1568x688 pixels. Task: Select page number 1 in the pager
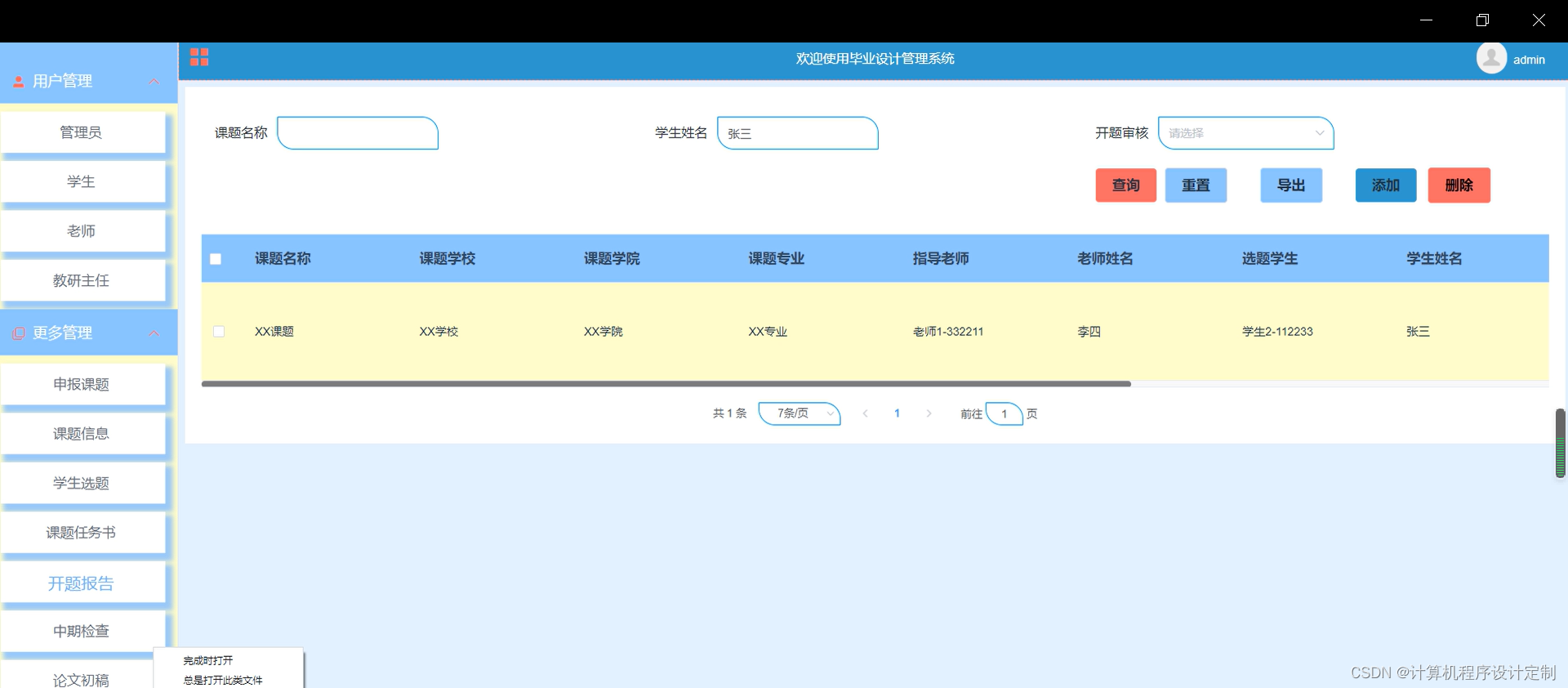897,413
